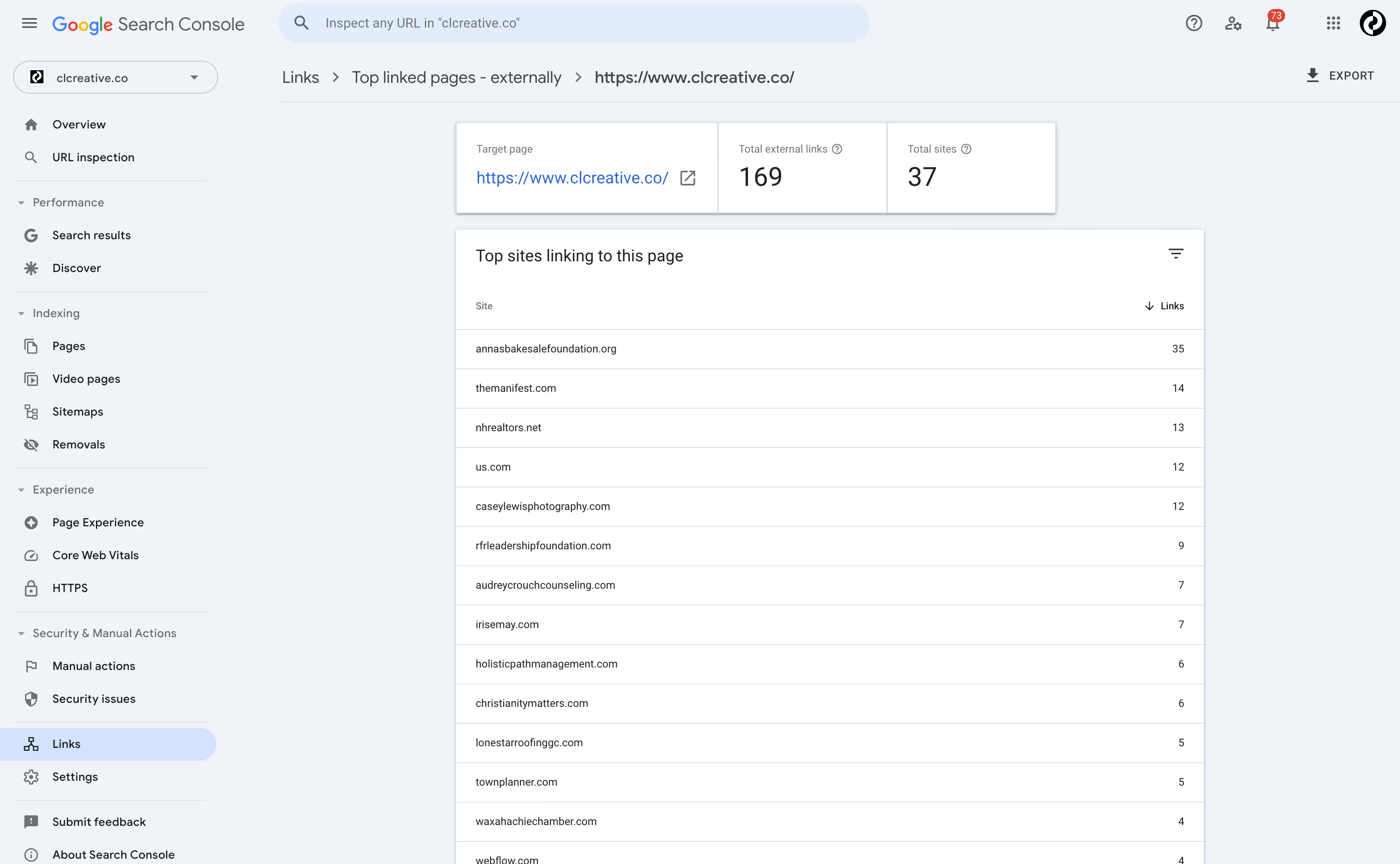
Task: Click the Video pages icon
Action: pos(32,379)
